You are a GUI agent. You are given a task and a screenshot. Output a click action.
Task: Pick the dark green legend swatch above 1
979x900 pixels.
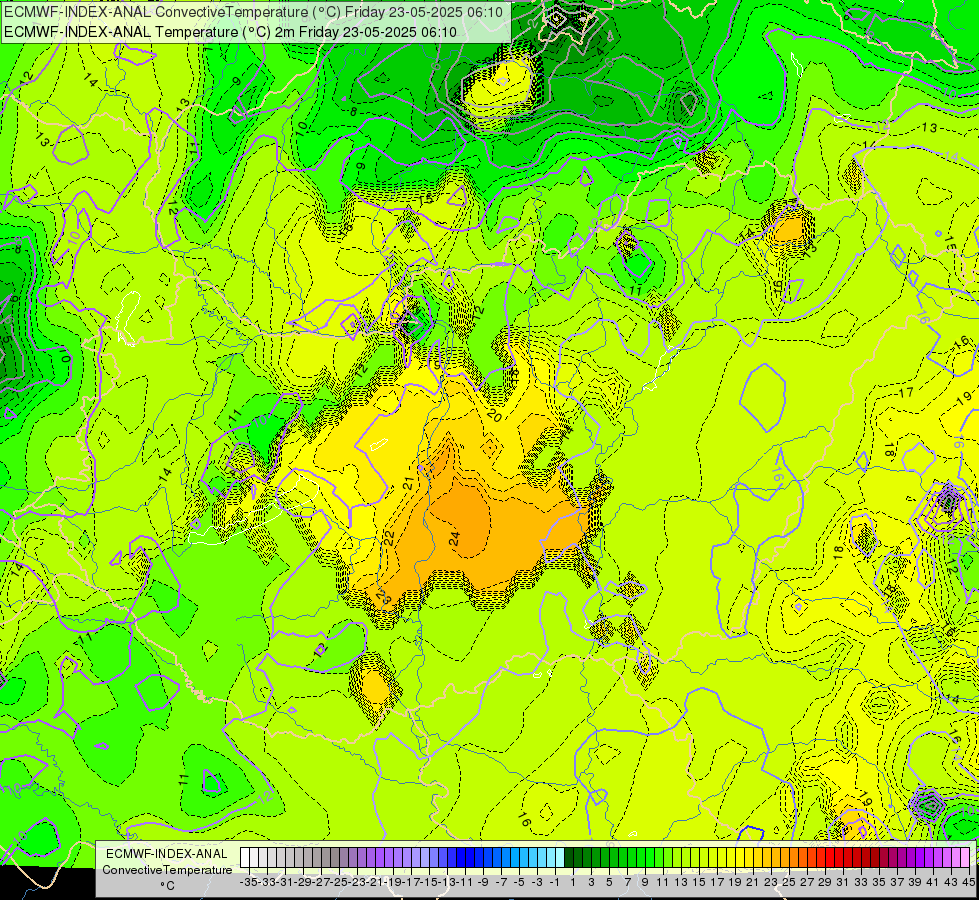pyautogui.click(x=569, y=858)
